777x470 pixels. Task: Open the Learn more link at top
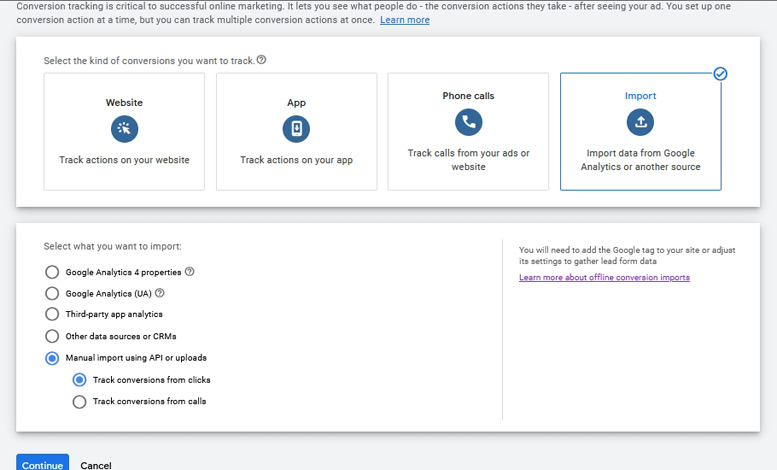click(x=405, y=20)
